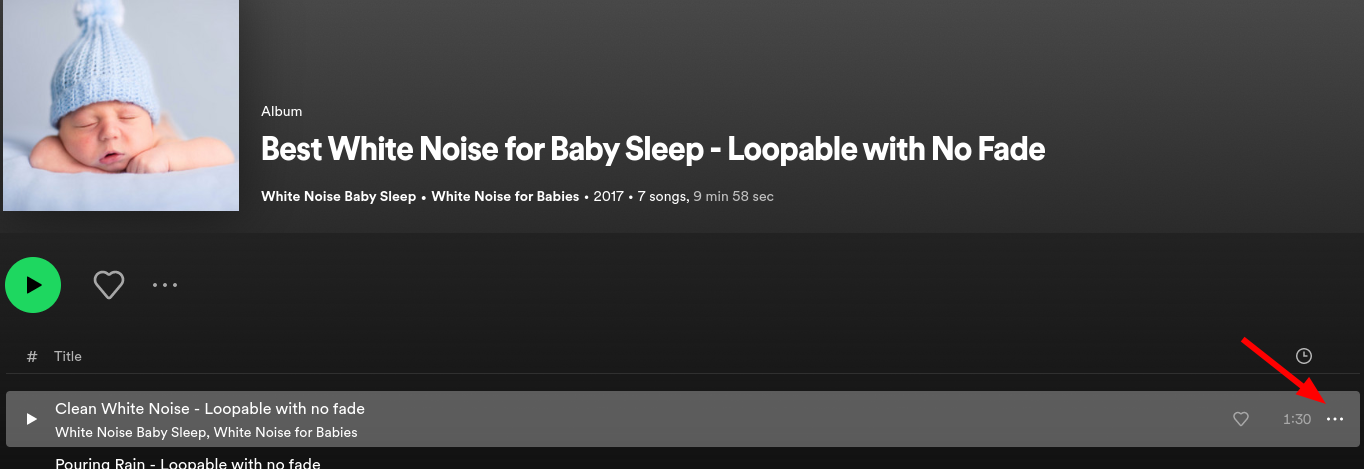
Task: Save the album with the large heart icon
Action: [x=108, y=285]
